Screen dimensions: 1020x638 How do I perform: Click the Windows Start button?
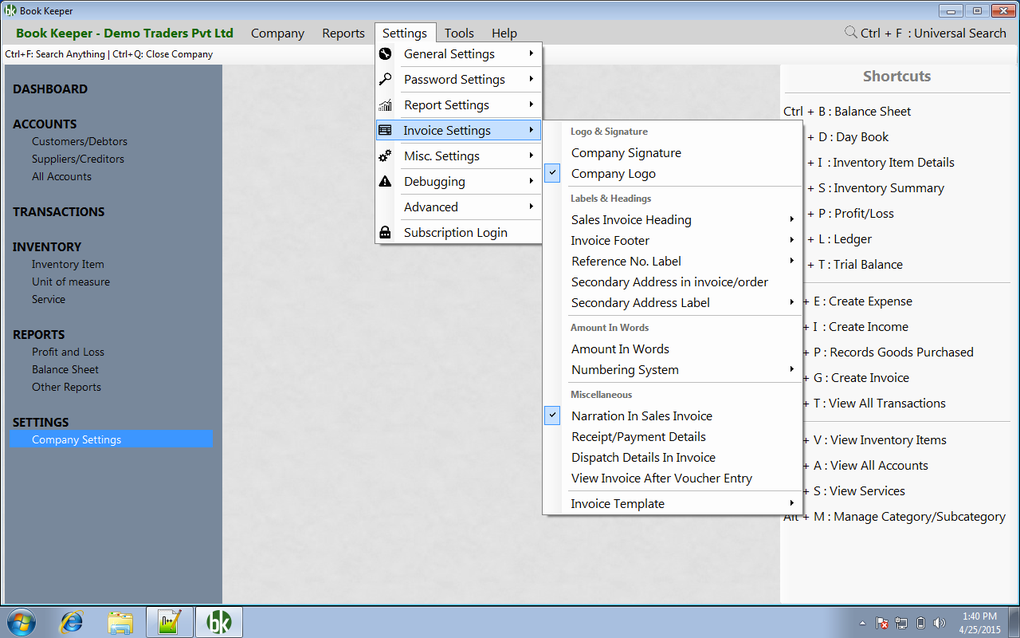(21, 622)
